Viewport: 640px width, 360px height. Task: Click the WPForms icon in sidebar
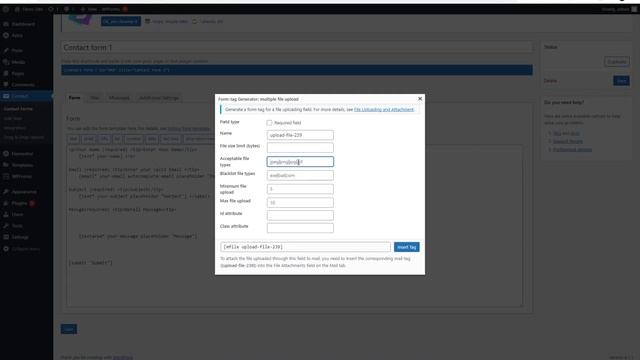6,176
